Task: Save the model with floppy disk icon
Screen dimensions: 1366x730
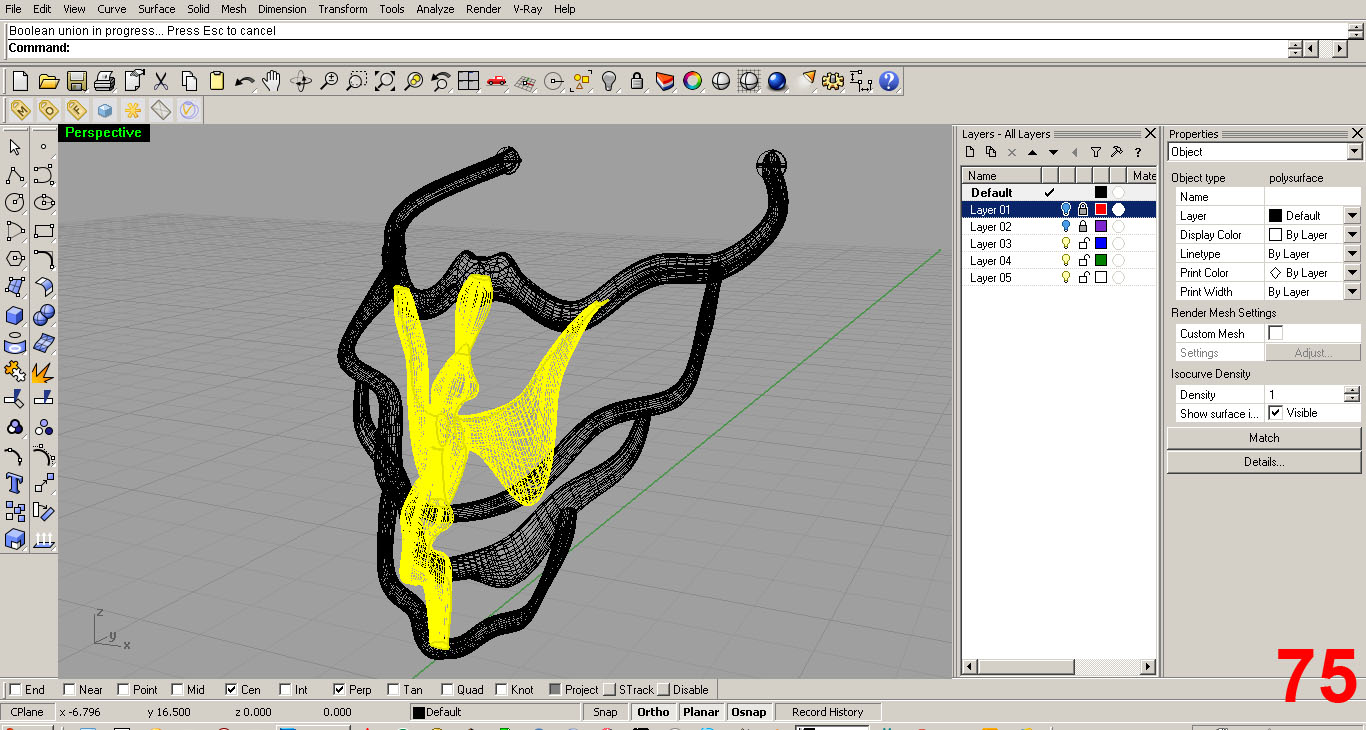Action: tap(76, 81)
